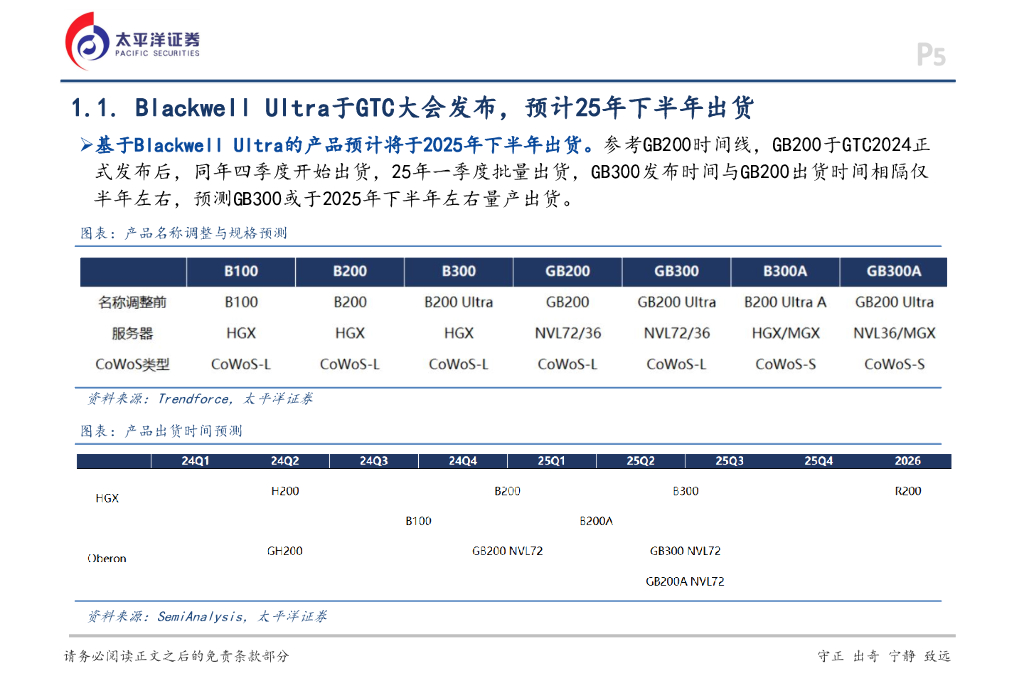Select the B300 column header
1024x686 pixels.
[x=459, y=272]
